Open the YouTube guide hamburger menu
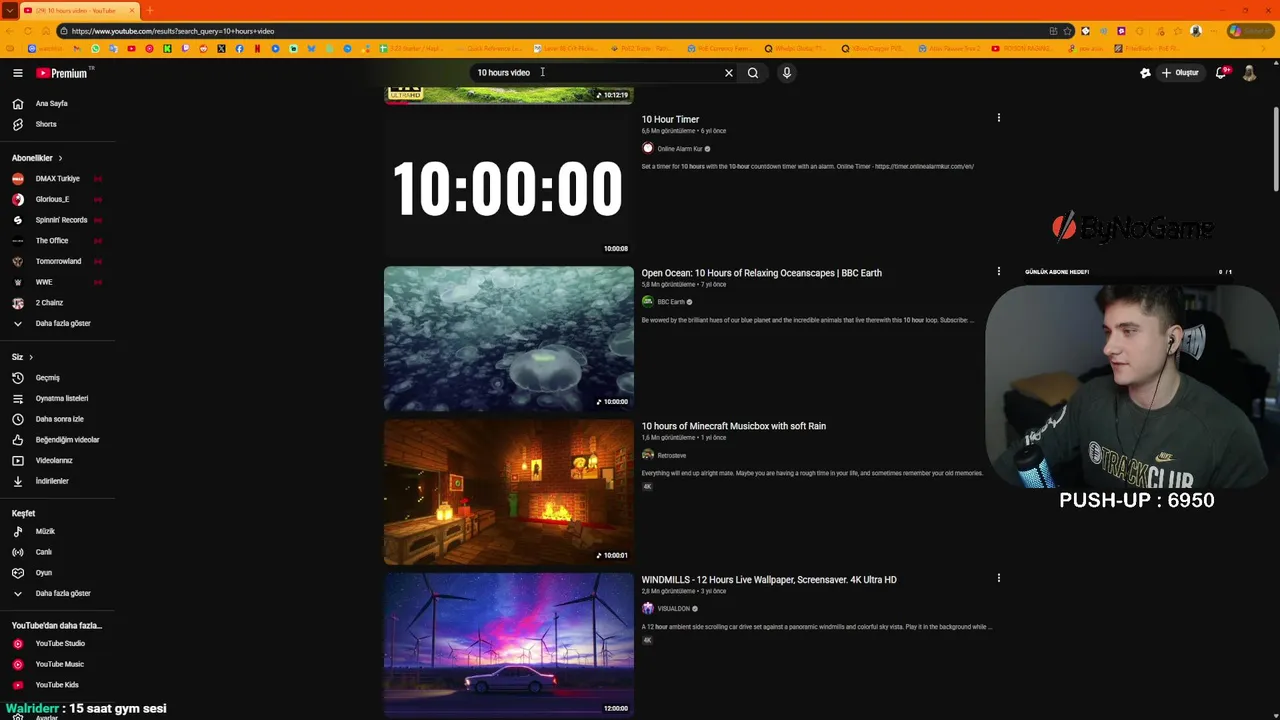 17,73
